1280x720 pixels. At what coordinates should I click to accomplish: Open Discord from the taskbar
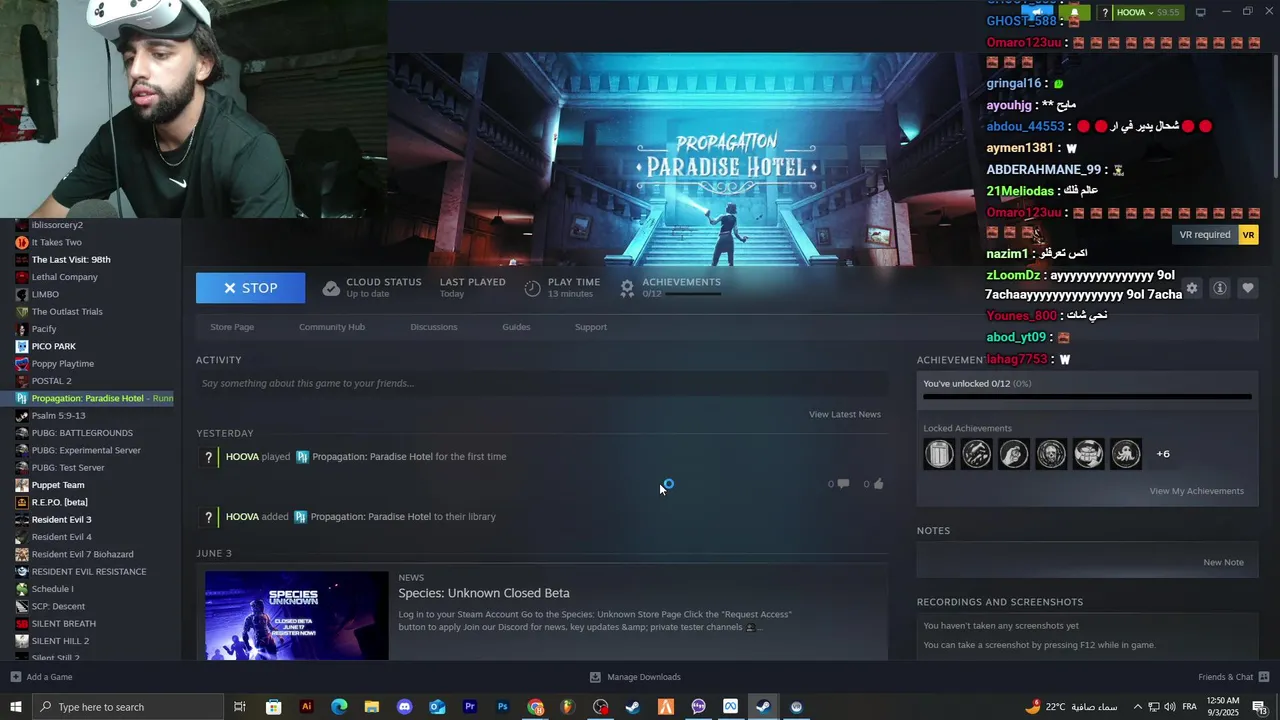click(404, 707)
